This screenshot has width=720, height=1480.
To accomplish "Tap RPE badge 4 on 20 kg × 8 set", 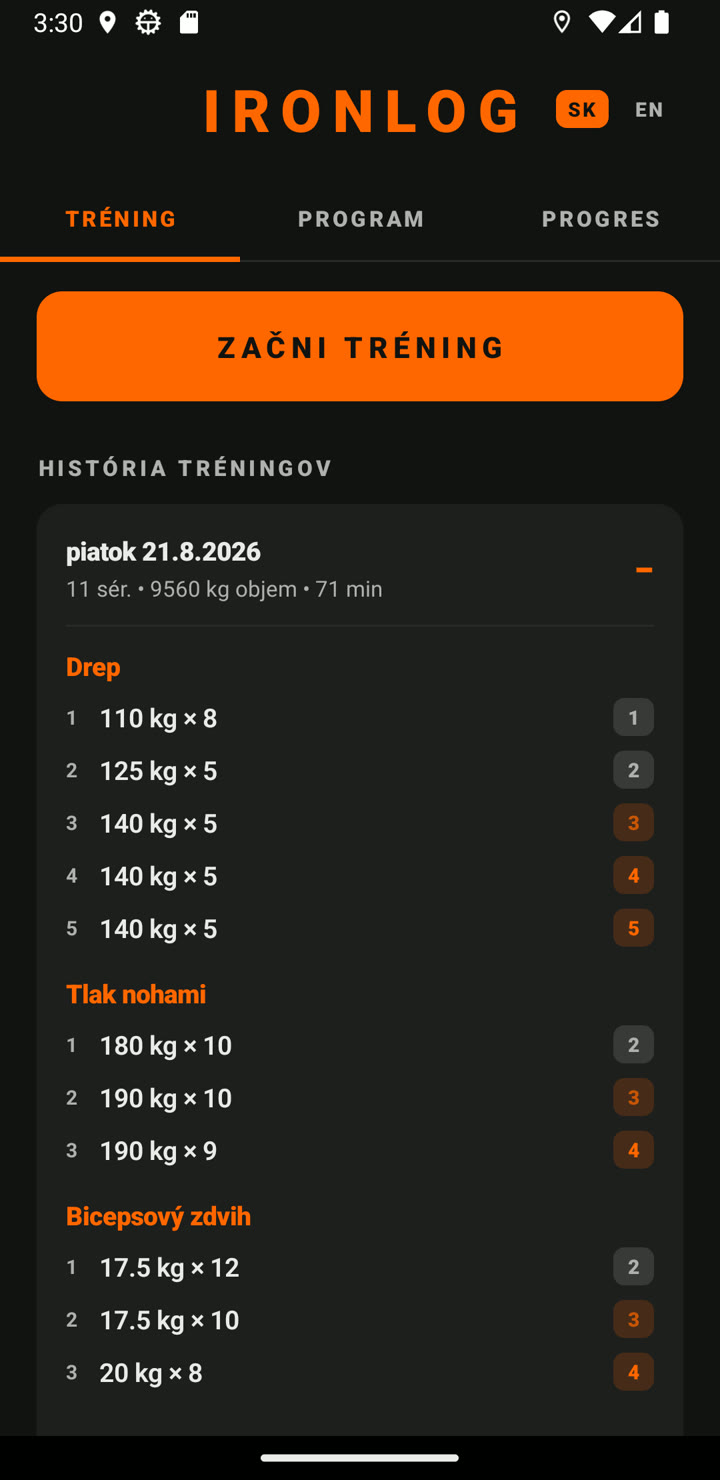I will coord(633,1372).
